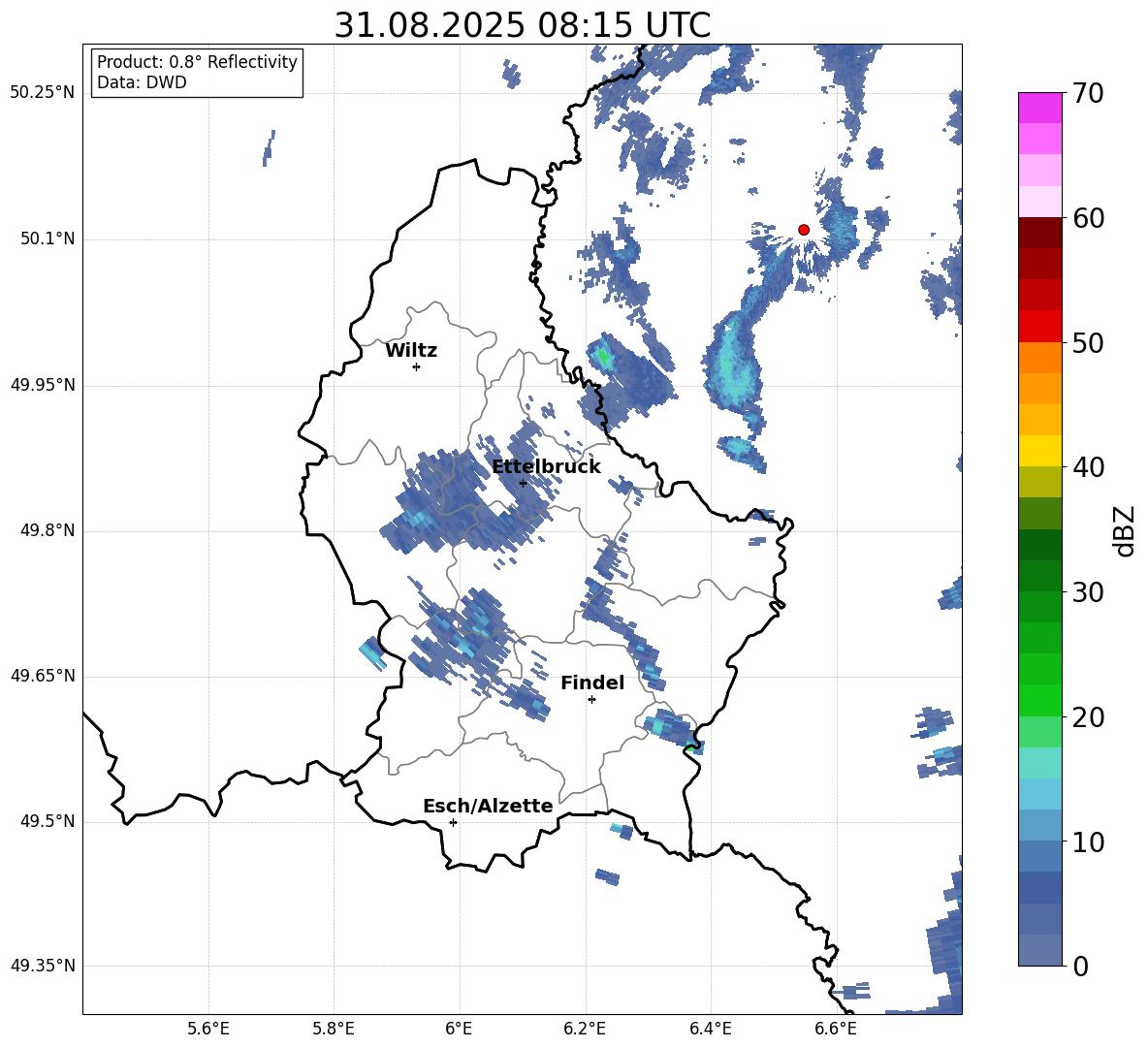Click the Ettelbruck cross marker

tap(523, 483)
